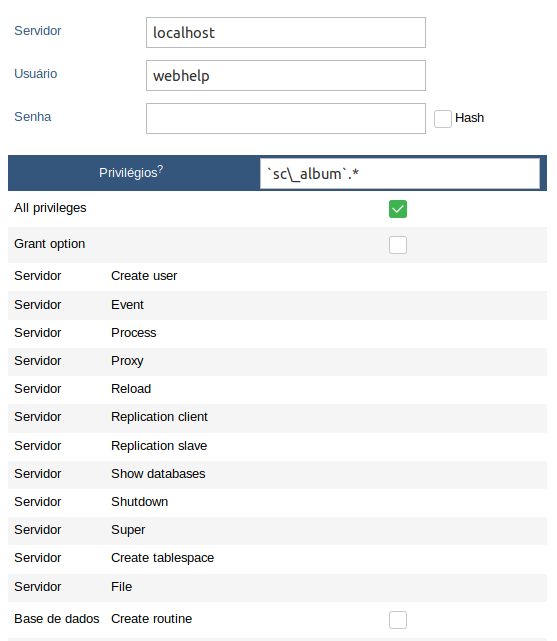This screenshot has width=557, height=641.
Task: Select the Replication client privilege row
Action: click(x=277, y=418)
